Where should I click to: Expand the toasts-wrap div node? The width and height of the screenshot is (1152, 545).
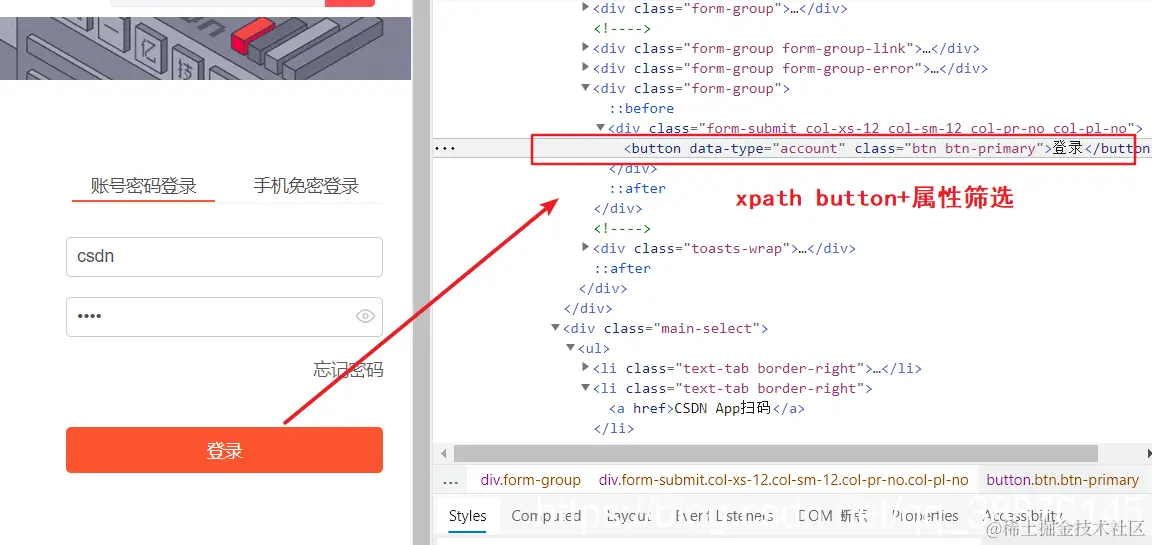[586, 248]
